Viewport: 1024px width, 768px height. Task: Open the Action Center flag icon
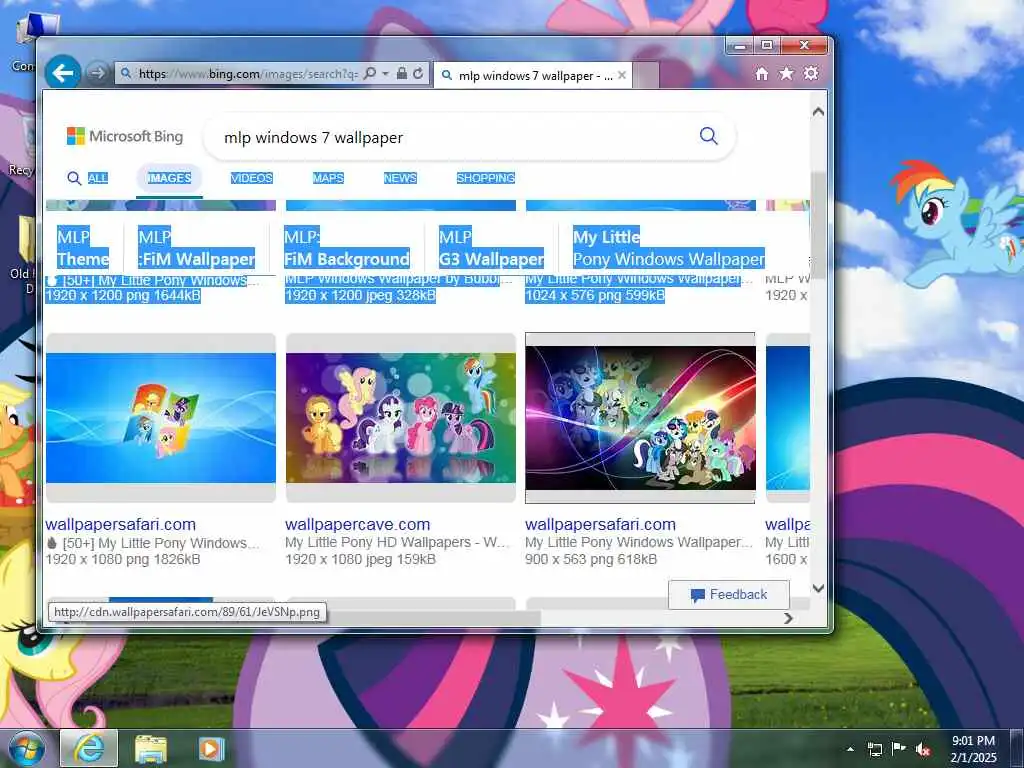click(899, 749)
